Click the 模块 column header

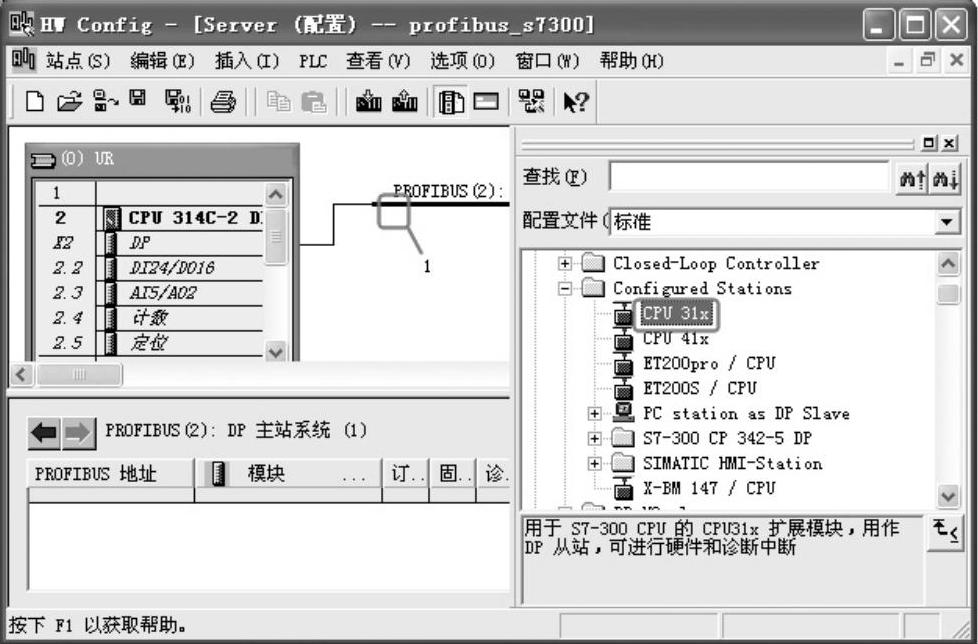288,474
